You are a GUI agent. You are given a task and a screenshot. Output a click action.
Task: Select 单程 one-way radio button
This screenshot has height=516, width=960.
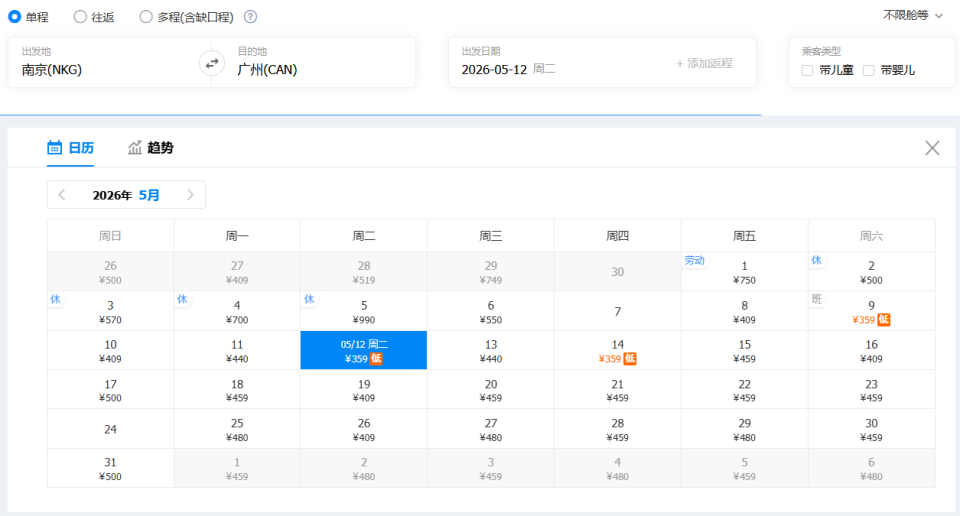click(14, 17)
